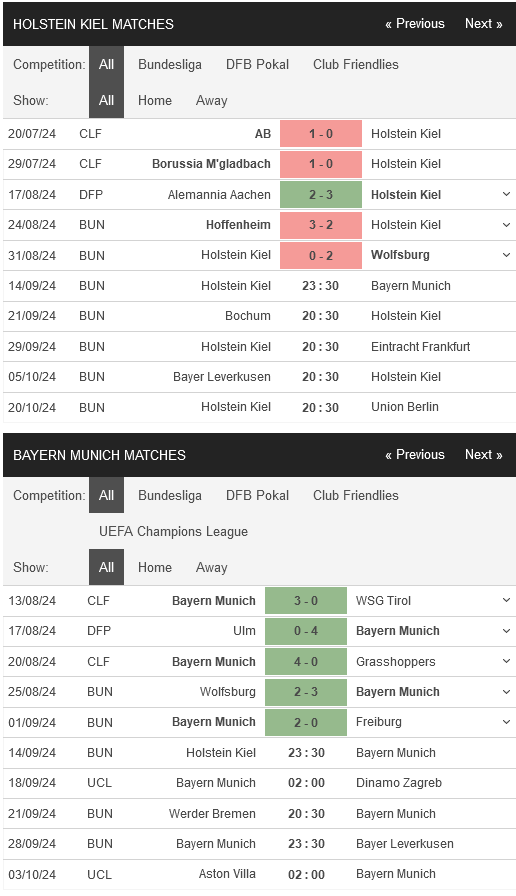Select Bundesliga tab in Holstein Kiel matches
The width and height of the screenshot is (516, 896).
pos(170,65)
